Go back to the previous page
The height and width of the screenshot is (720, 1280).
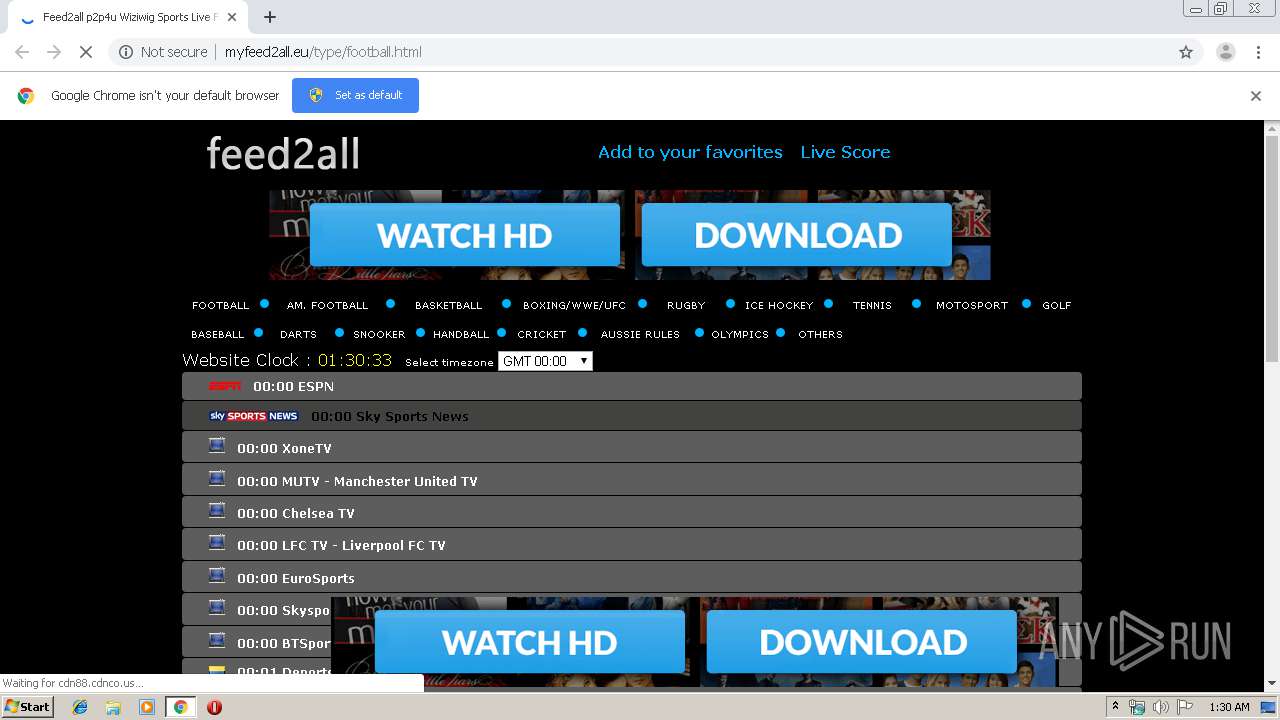coord(22,52)
